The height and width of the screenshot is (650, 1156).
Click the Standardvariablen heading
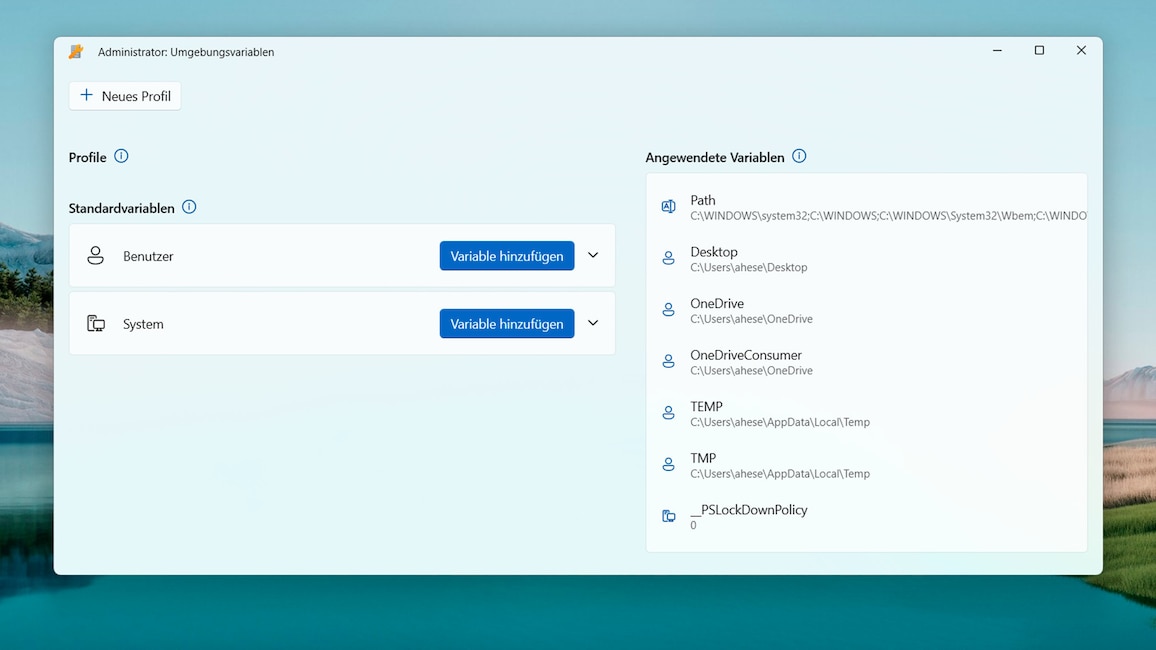tap(122, 208)
